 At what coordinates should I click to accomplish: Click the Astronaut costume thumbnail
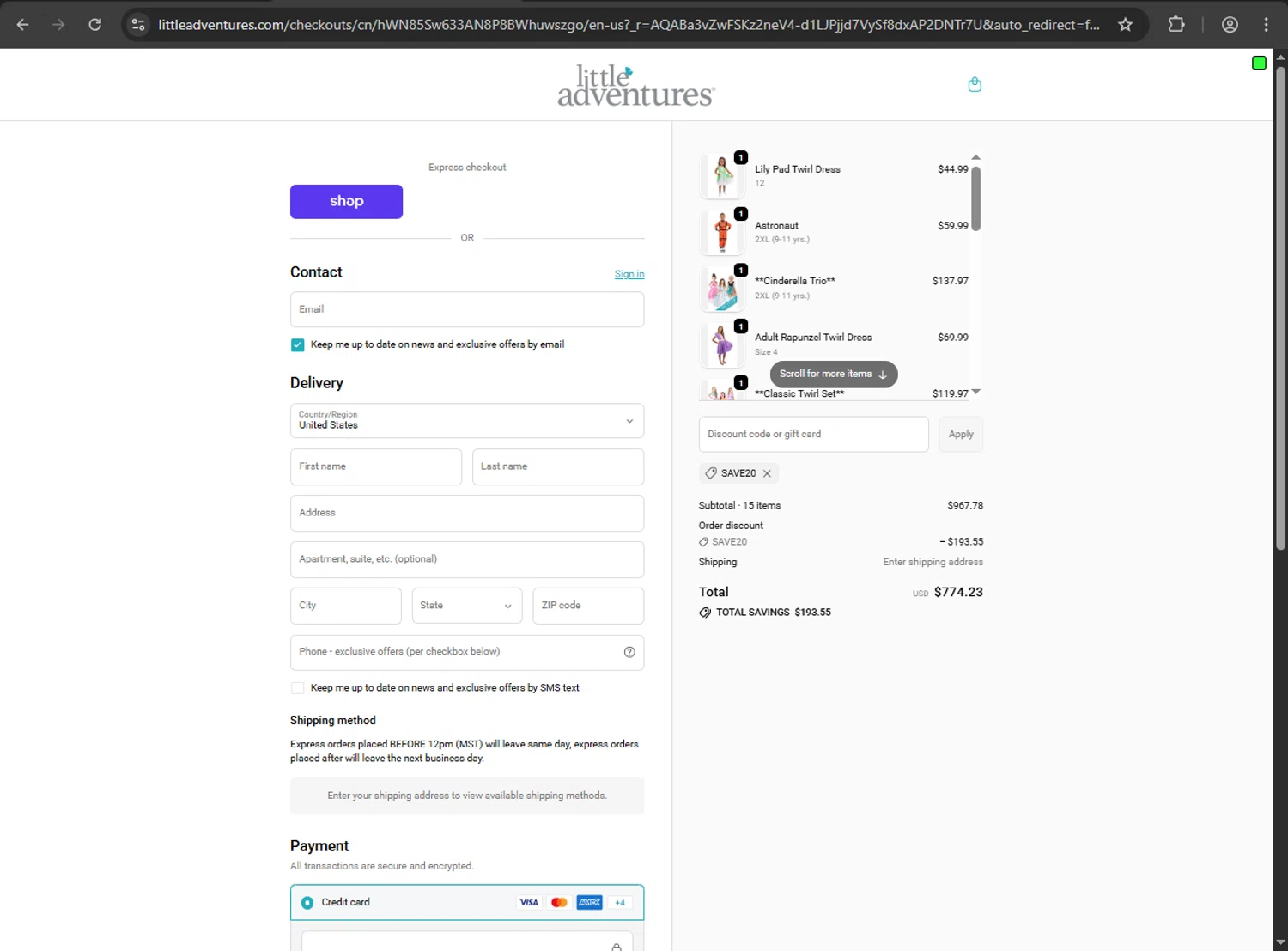[722, 233]
